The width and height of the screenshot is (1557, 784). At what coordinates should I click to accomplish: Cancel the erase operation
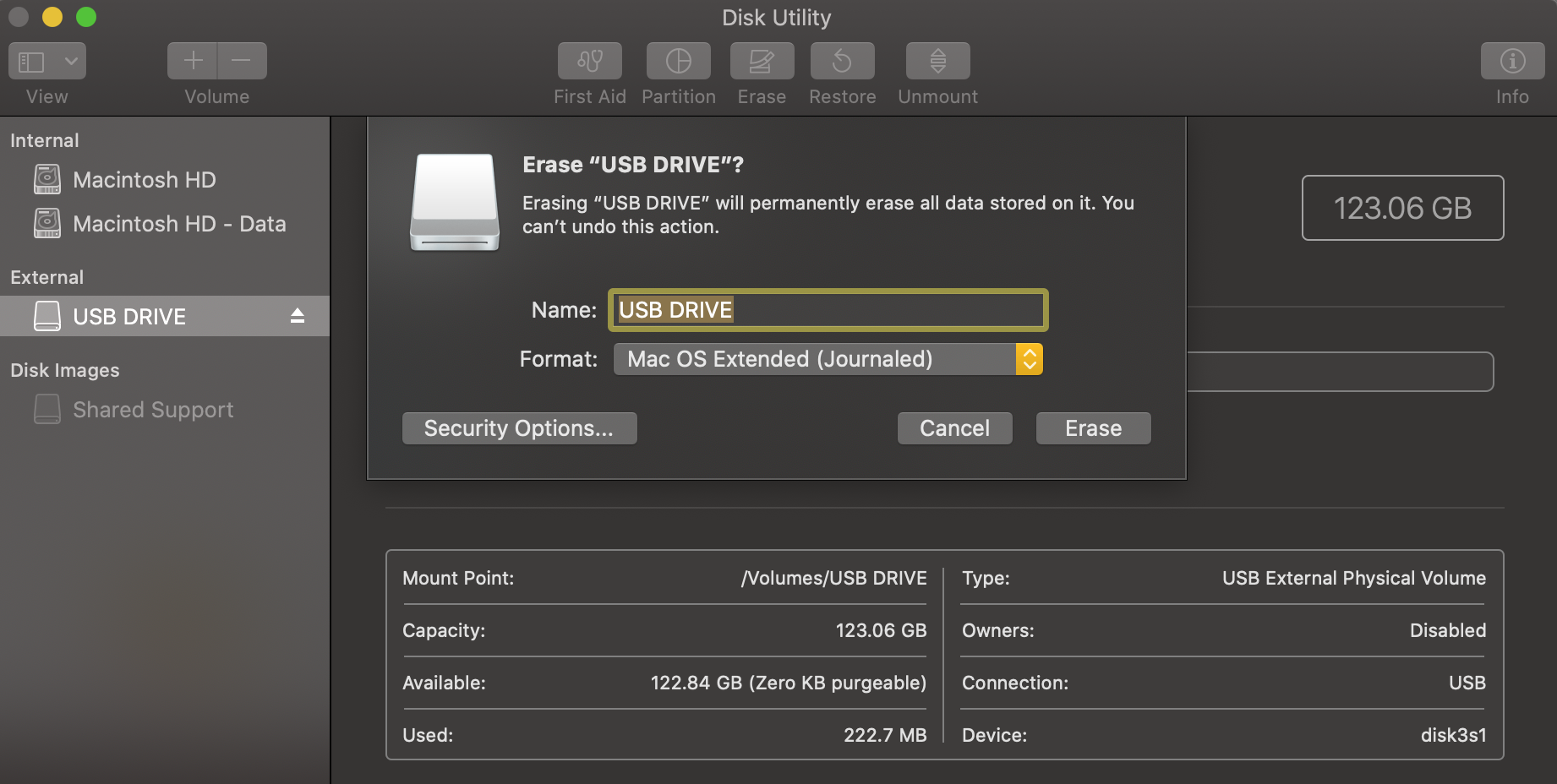point(954,427)
